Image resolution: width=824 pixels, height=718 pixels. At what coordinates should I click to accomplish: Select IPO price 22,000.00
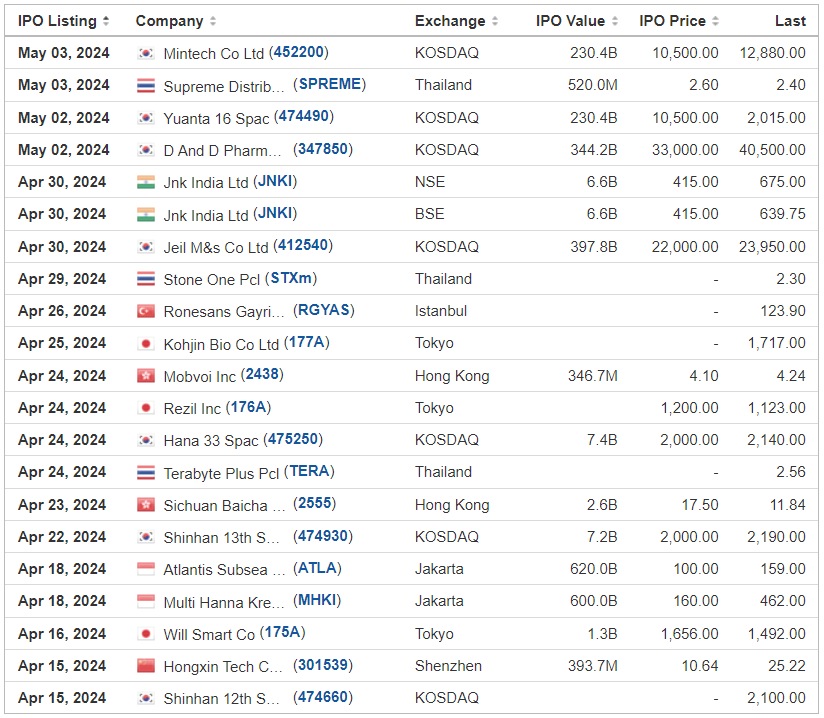[x=685, y=247]
